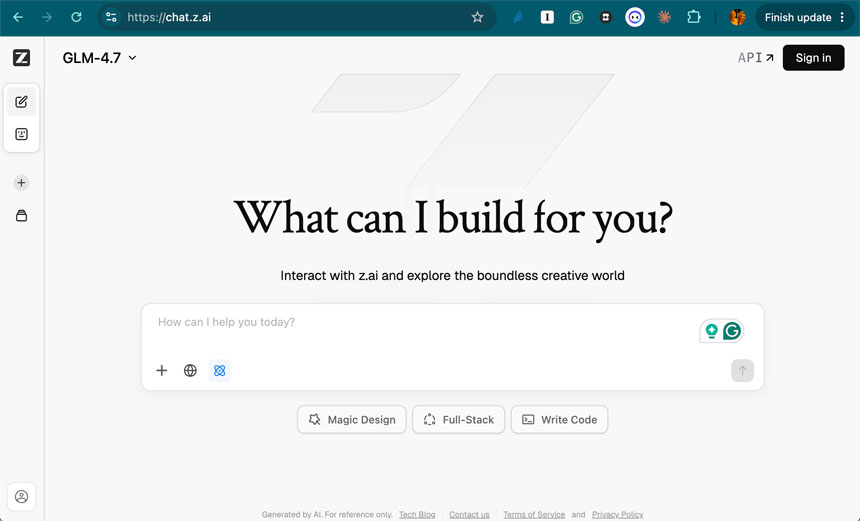Open the user profile icon at the sidebar bottom
860x521 pixels.
pos(21,497)
